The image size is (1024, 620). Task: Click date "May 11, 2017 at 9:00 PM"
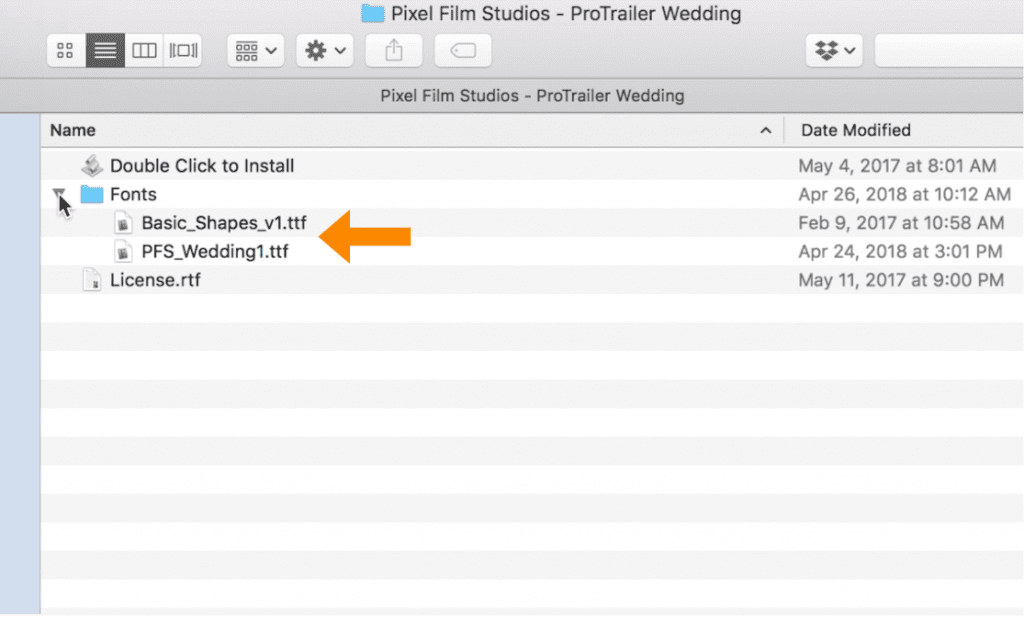901,280
